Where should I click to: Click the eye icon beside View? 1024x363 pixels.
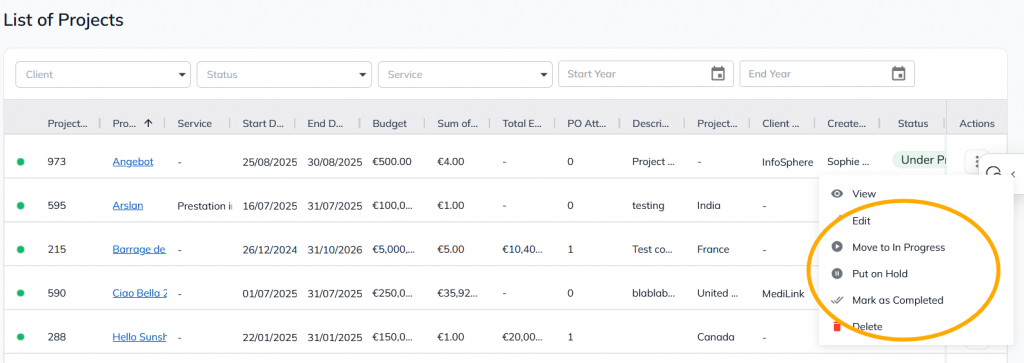click(837, 194)
